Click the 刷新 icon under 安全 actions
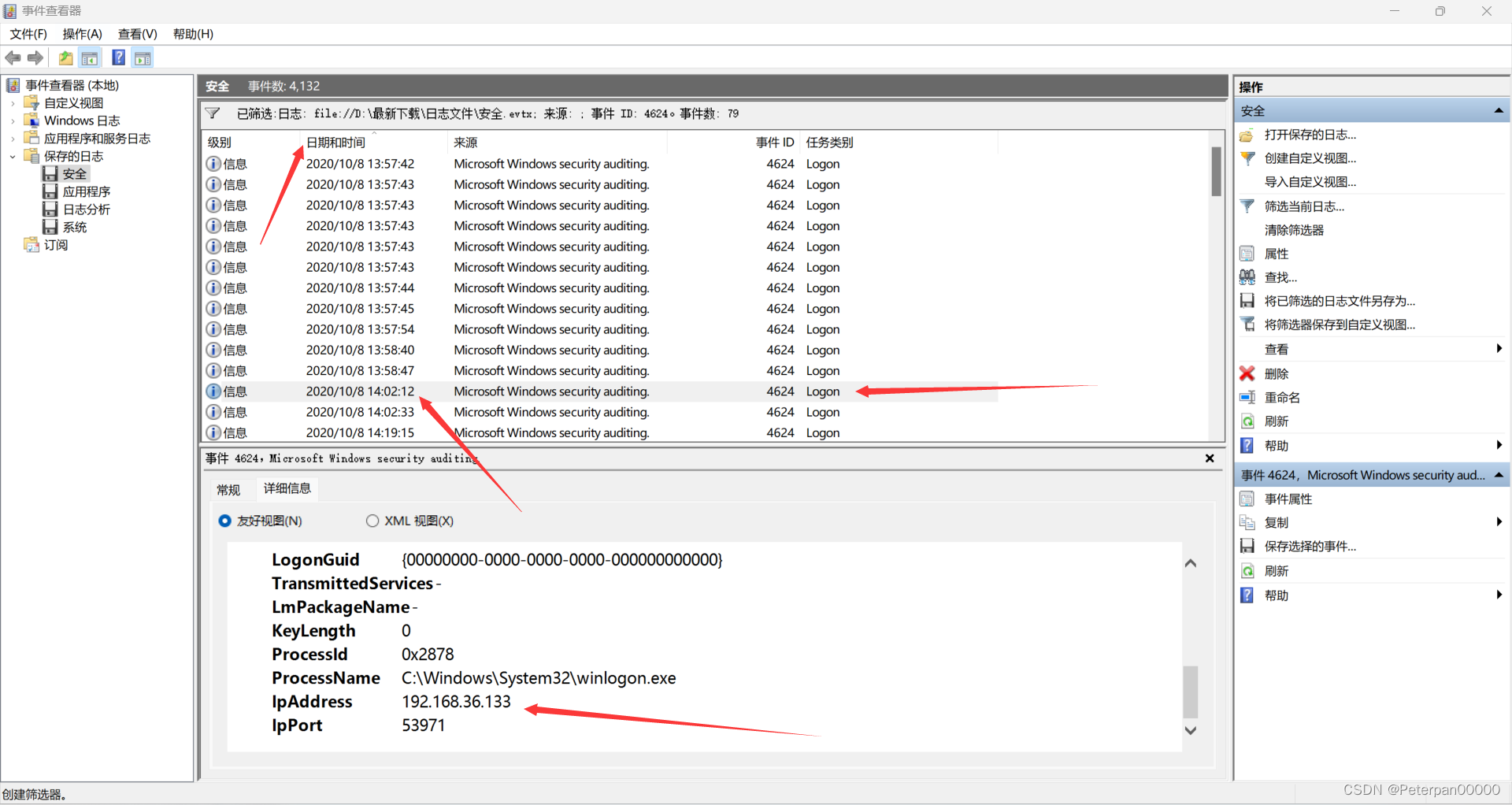 [x=1247, y=421]
